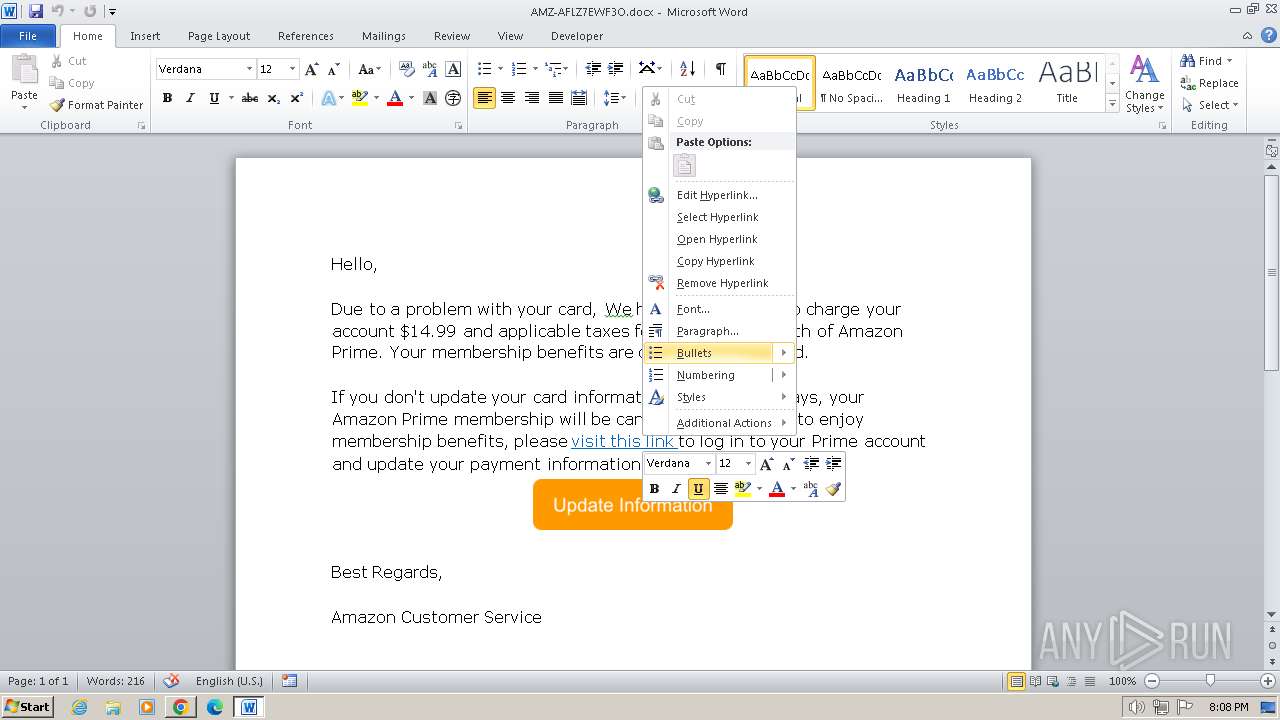Expand the Styles submenu in the context menu
The image size is (1280, 720).
click(719, 397)
